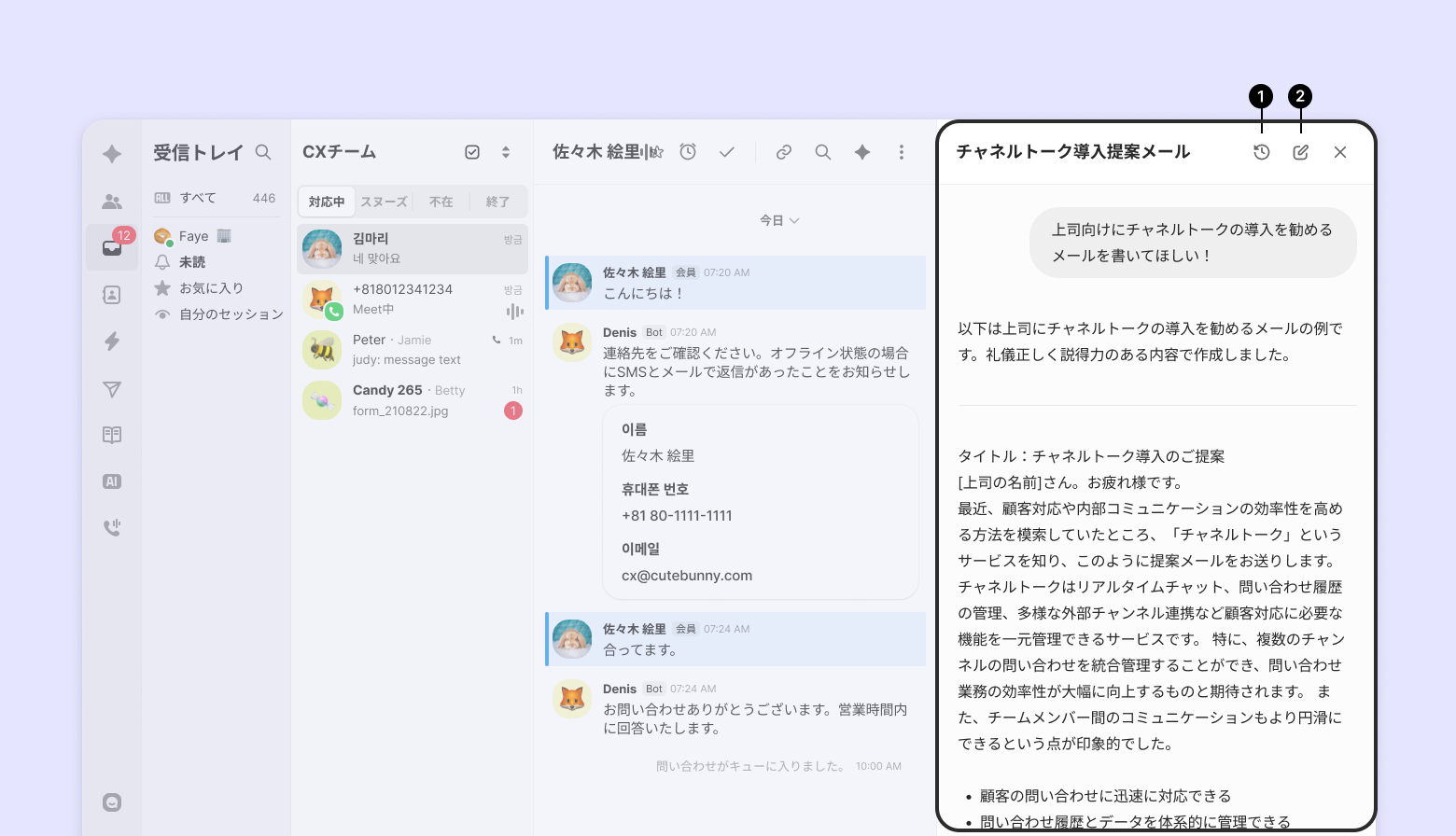Viewport: 1456px width, 836px height.
Task: Open the AI sparkle icon in left sidebar
Action: 112,154
